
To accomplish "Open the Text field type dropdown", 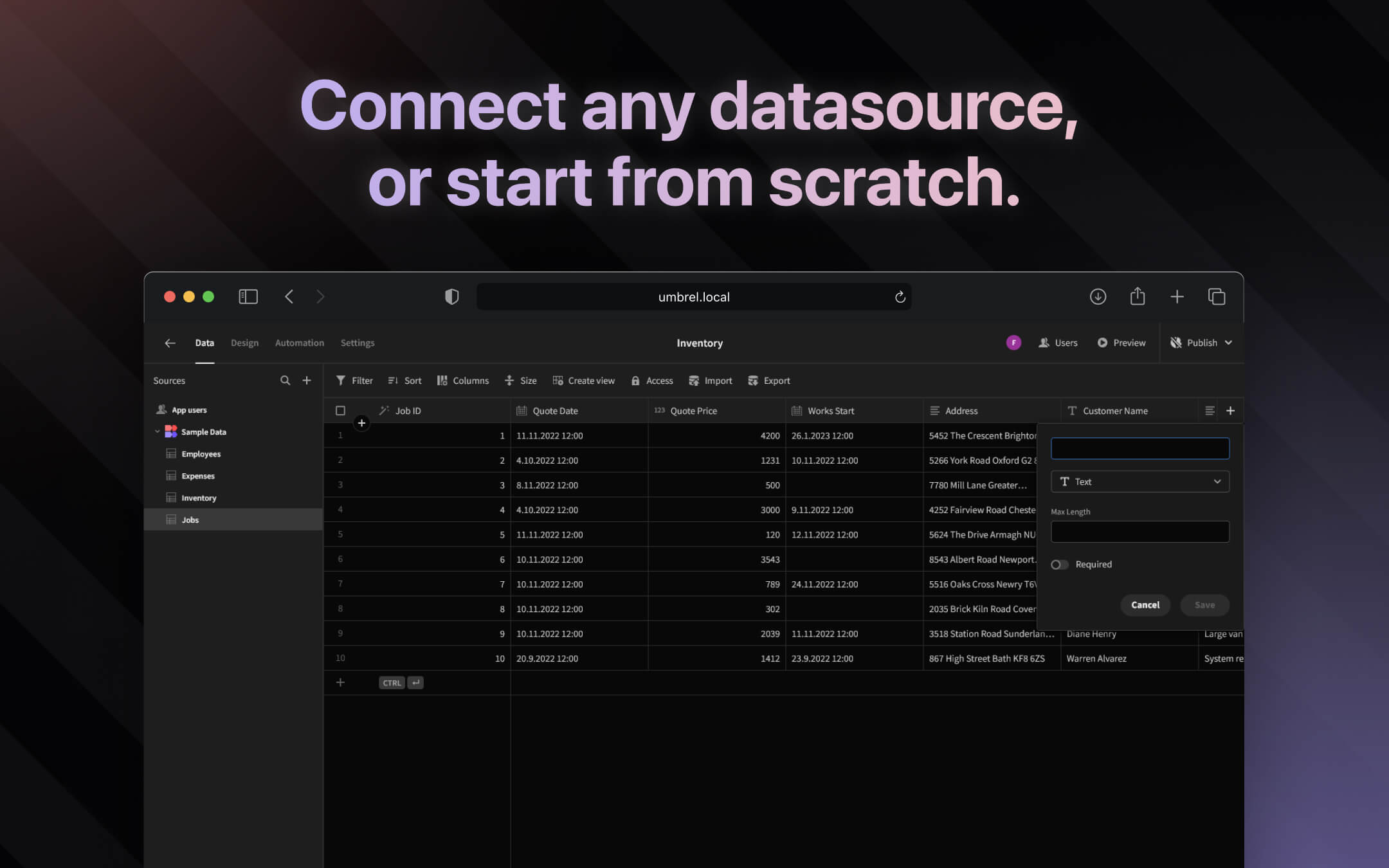I will pyautogui.click(x=1139, y=481).
